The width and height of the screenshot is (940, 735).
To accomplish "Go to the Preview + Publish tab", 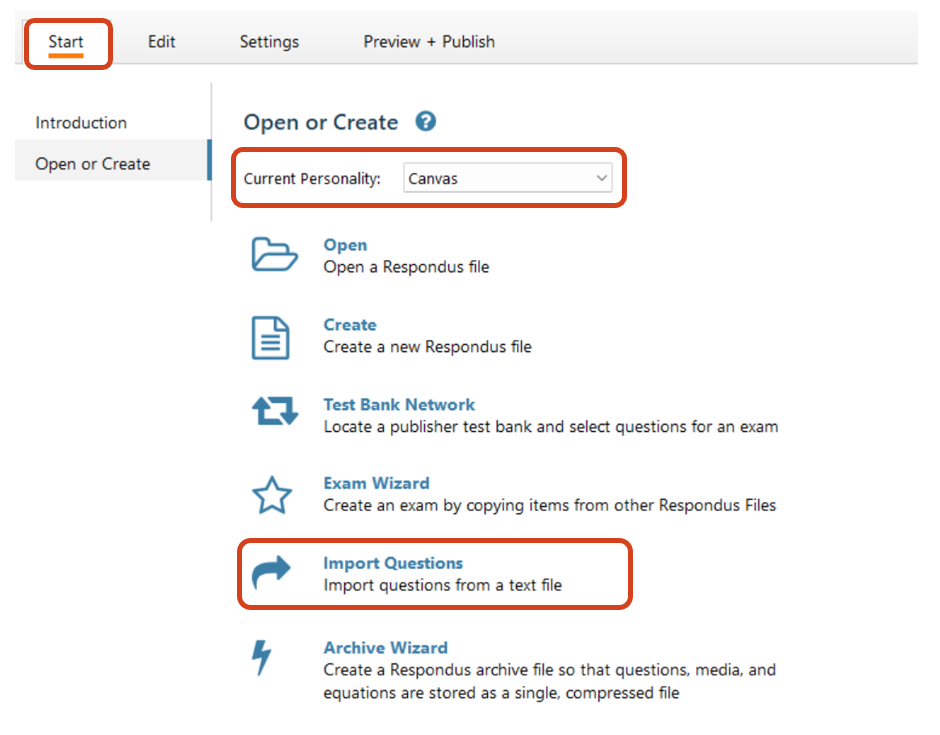I will coord(429,42).
